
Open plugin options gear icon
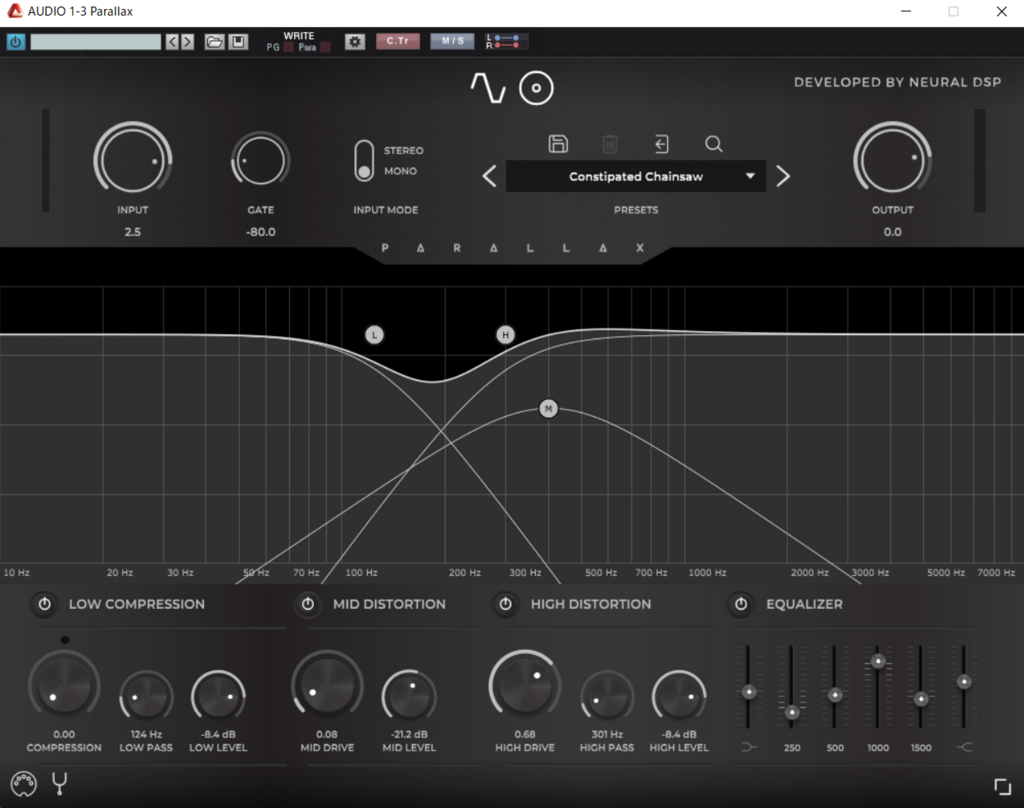point(355,42)
